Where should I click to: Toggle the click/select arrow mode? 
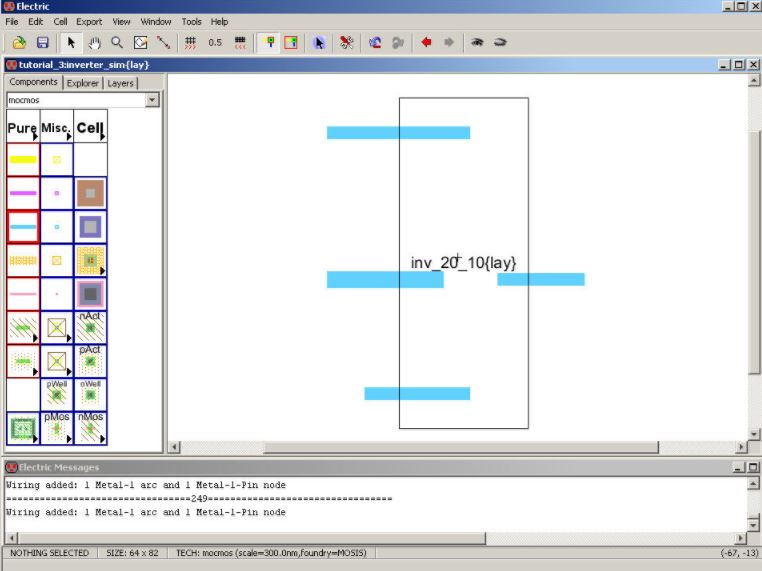tap(71, 43)
